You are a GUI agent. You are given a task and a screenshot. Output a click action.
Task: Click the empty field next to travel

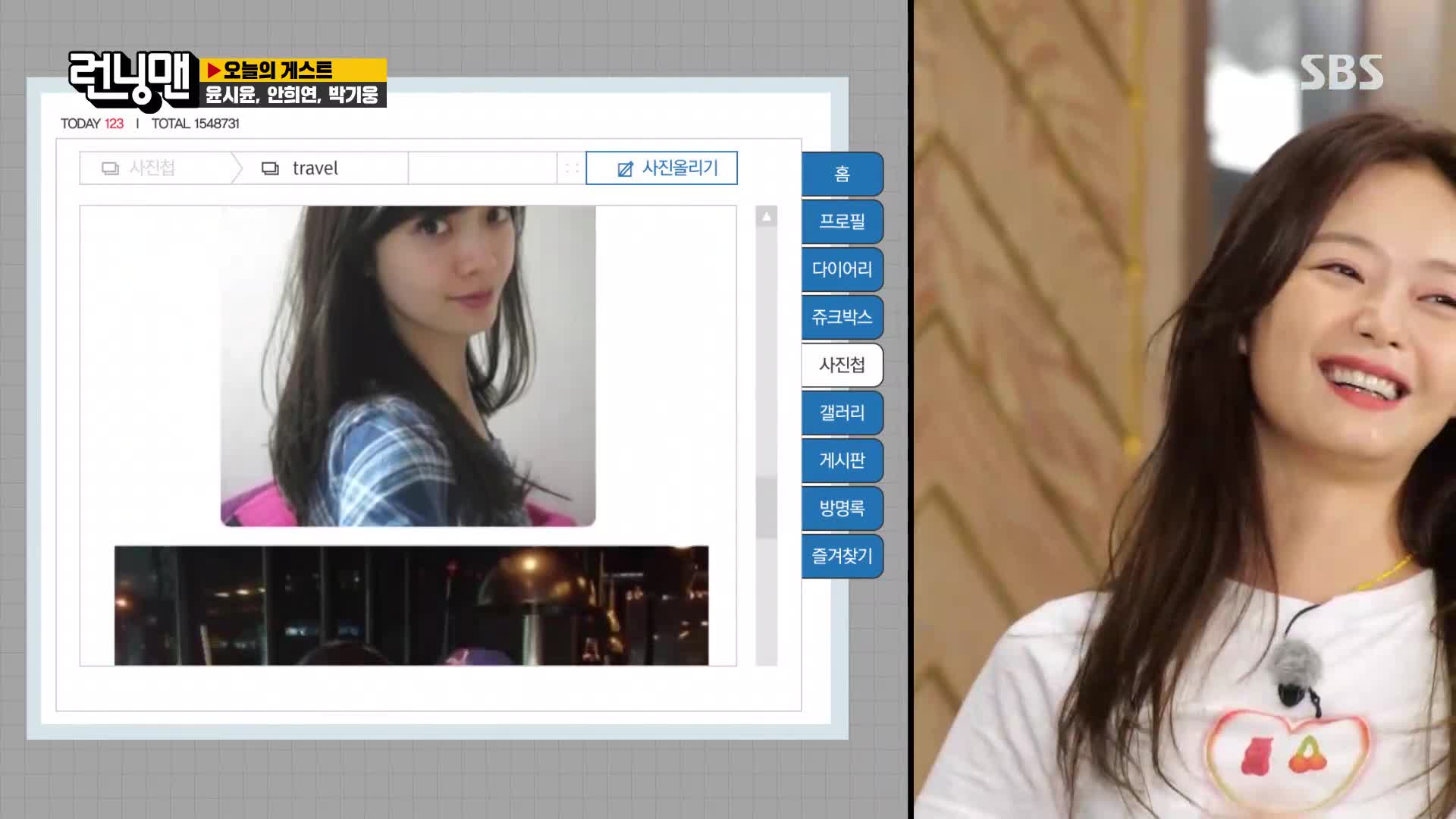[x=483, y=168]
